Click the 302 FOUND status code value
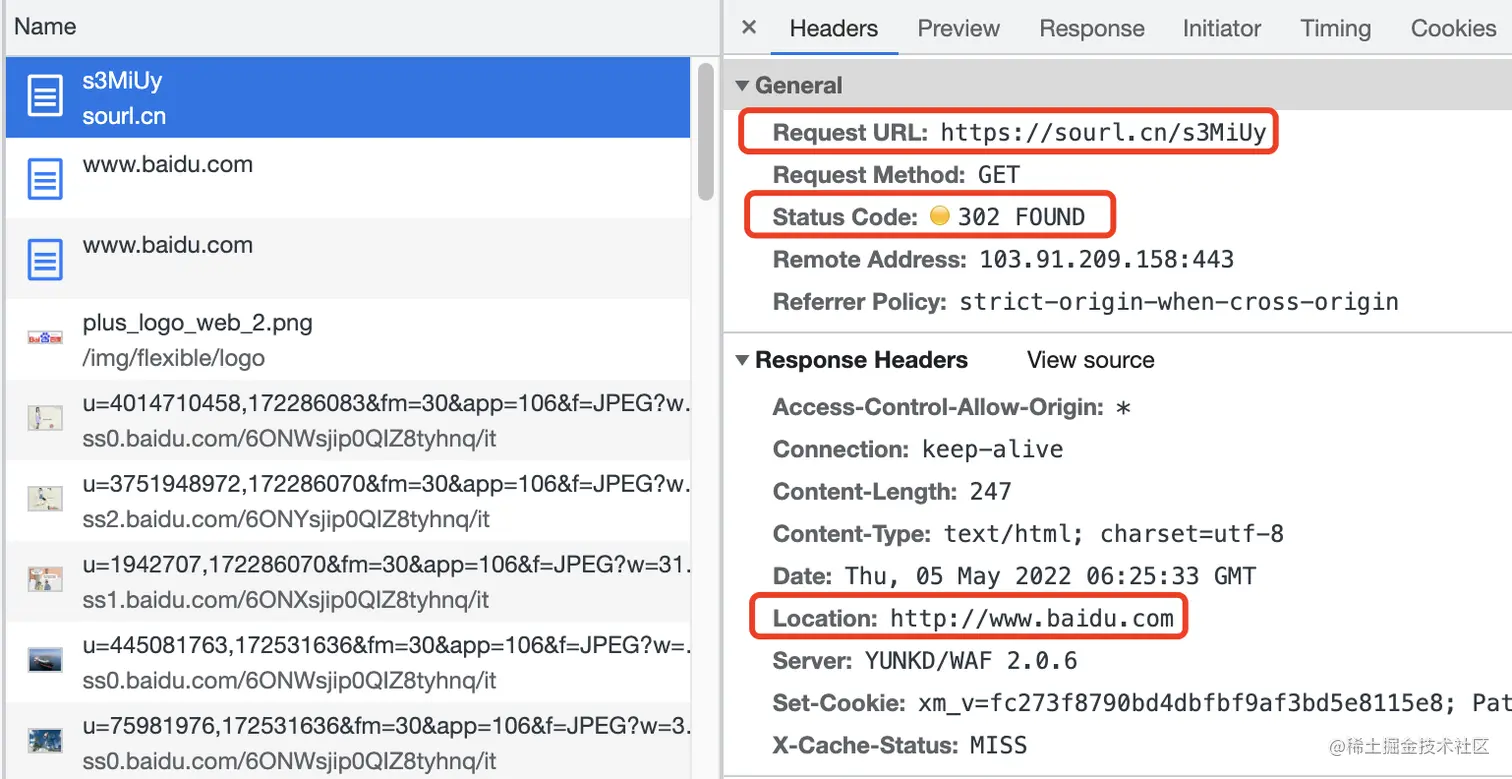Viewport: 1512px width, 779px height. 1021,217
